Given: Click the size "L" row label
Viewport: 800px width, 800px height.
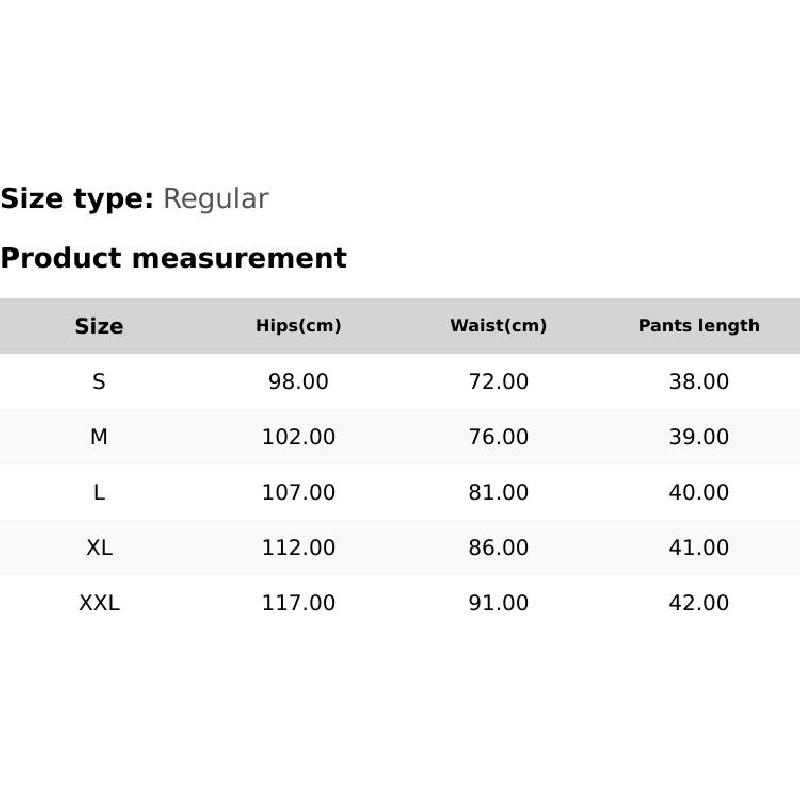Looking at the screenshot, I should click(x=99, y=493).
